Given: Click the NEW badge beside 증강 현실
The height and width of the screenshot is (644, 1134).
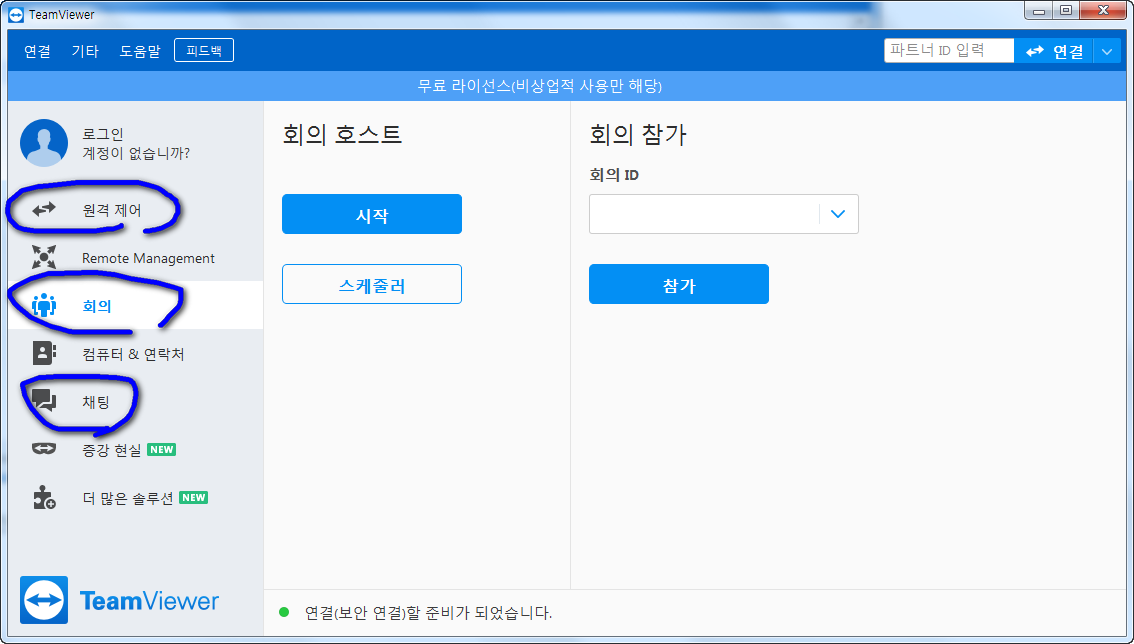Looking at the screenshot, I should (x=161, y=449).
